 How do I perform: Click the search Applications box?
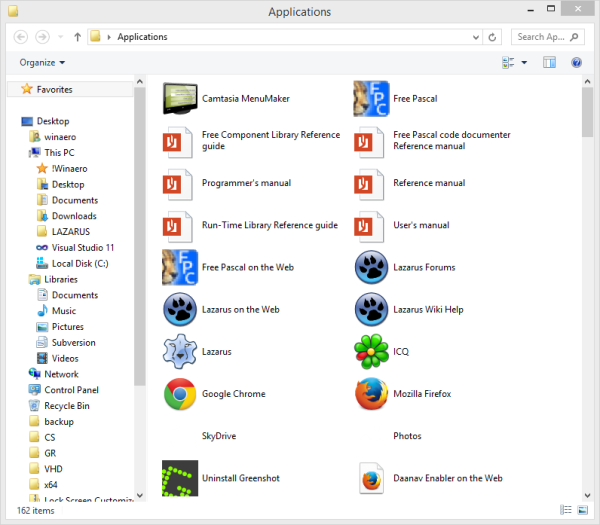pos(548,37)
